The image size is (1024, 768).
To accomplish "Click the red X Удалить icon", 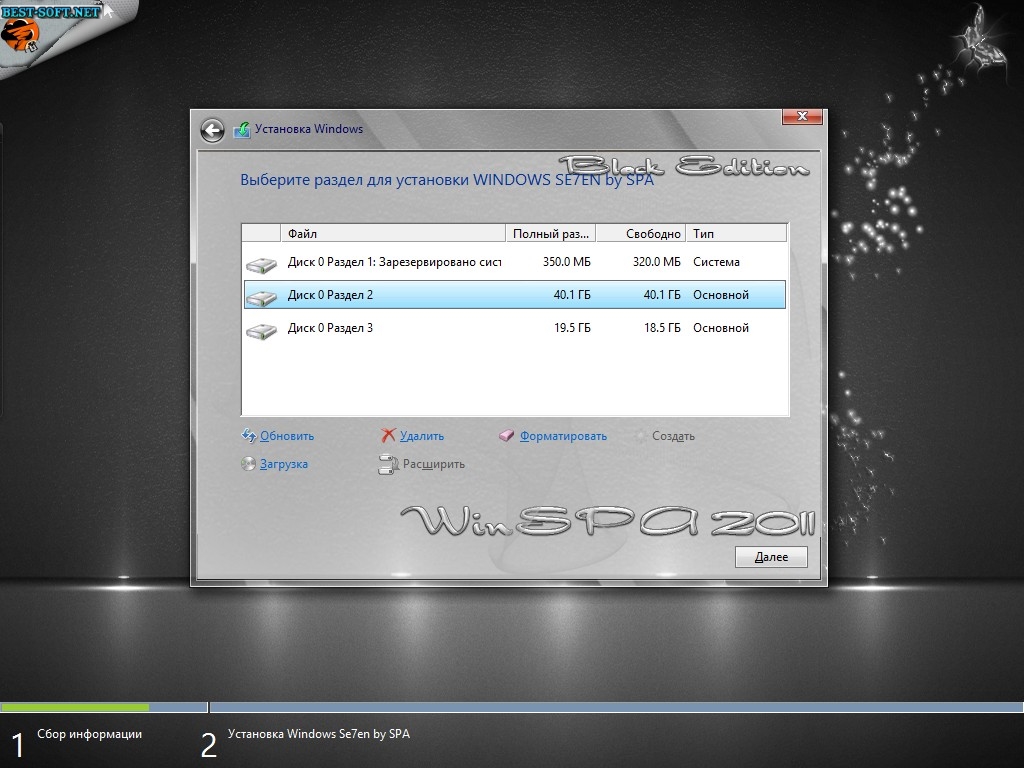I will point(389,435).
